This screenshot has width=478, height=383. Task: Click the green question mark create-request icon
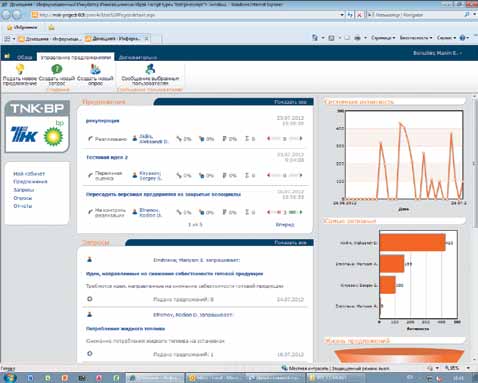[x=57, y=69]
